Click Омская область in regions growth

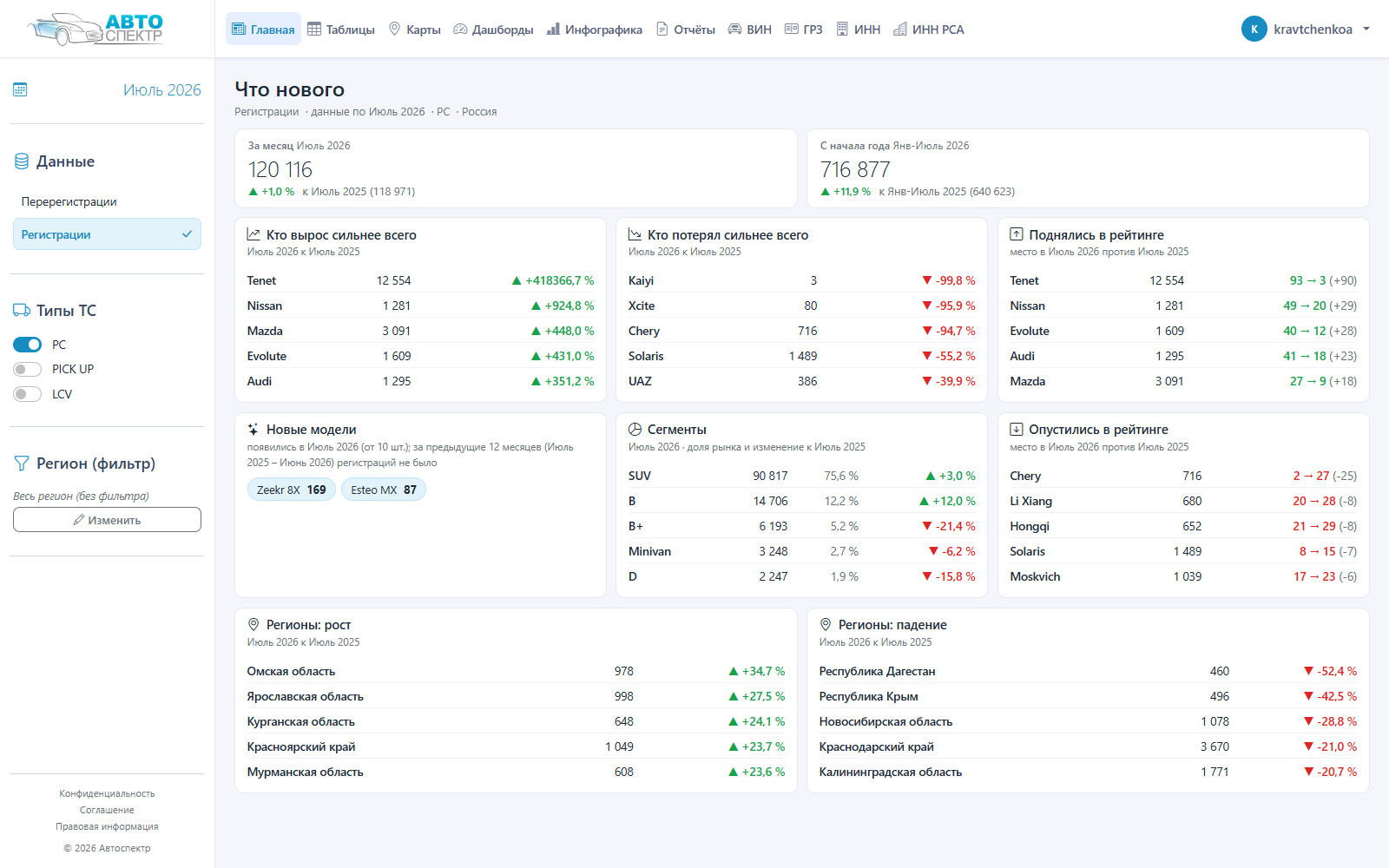[x=291, y=671]
